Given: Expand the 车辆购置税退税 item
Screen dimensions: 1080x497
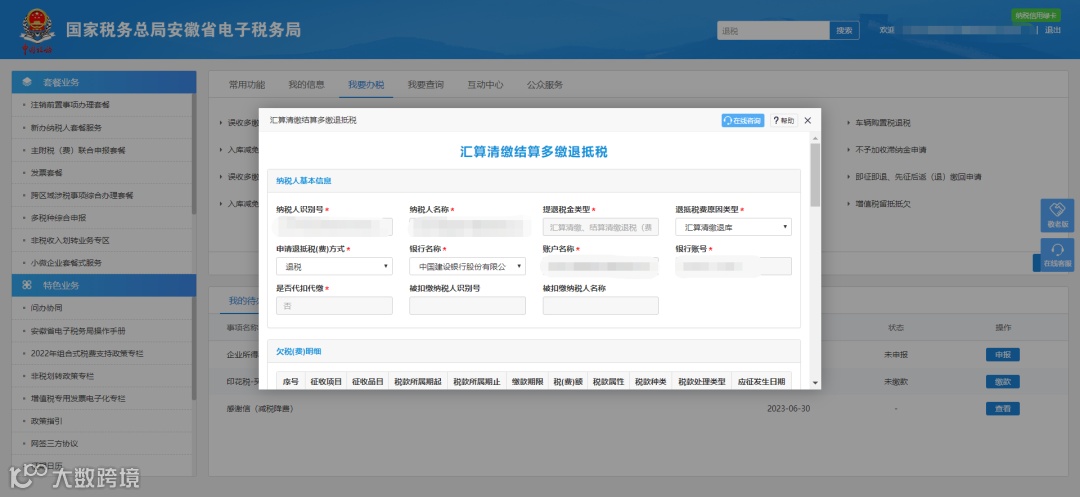Looking at the screenshot, I should [882, 123].
